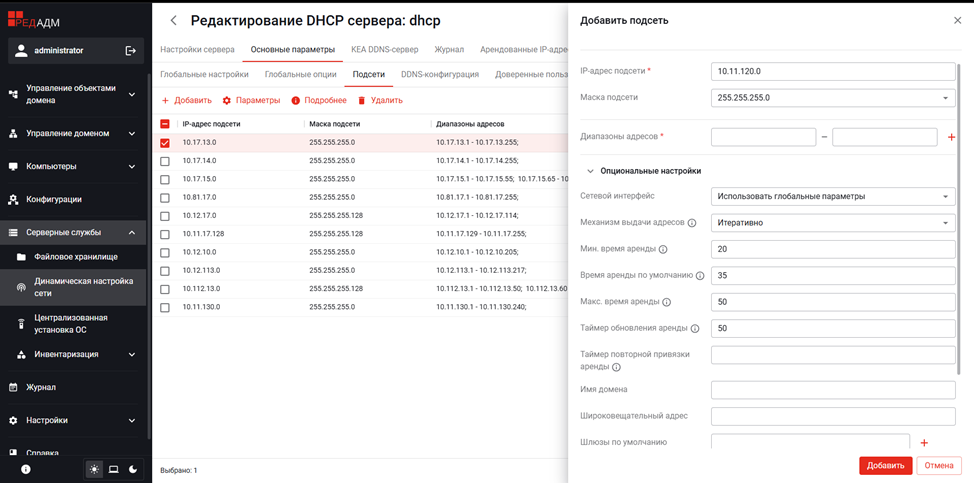Click the Широковещательный адрес input field
Image resolution: width=974 pixels, height=483 pixels.
[832, 416]
